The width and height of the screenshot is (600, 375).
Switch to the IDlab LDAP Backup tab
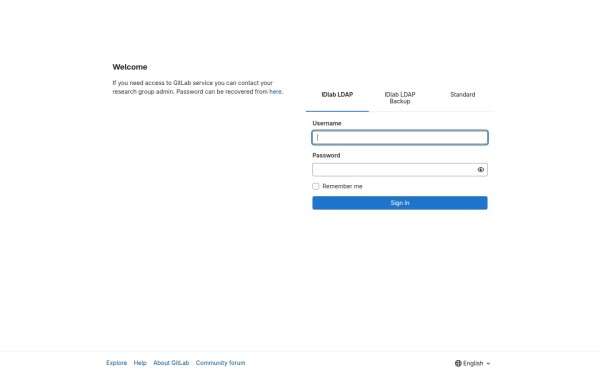pyautogui.click(x=400, y=98)
